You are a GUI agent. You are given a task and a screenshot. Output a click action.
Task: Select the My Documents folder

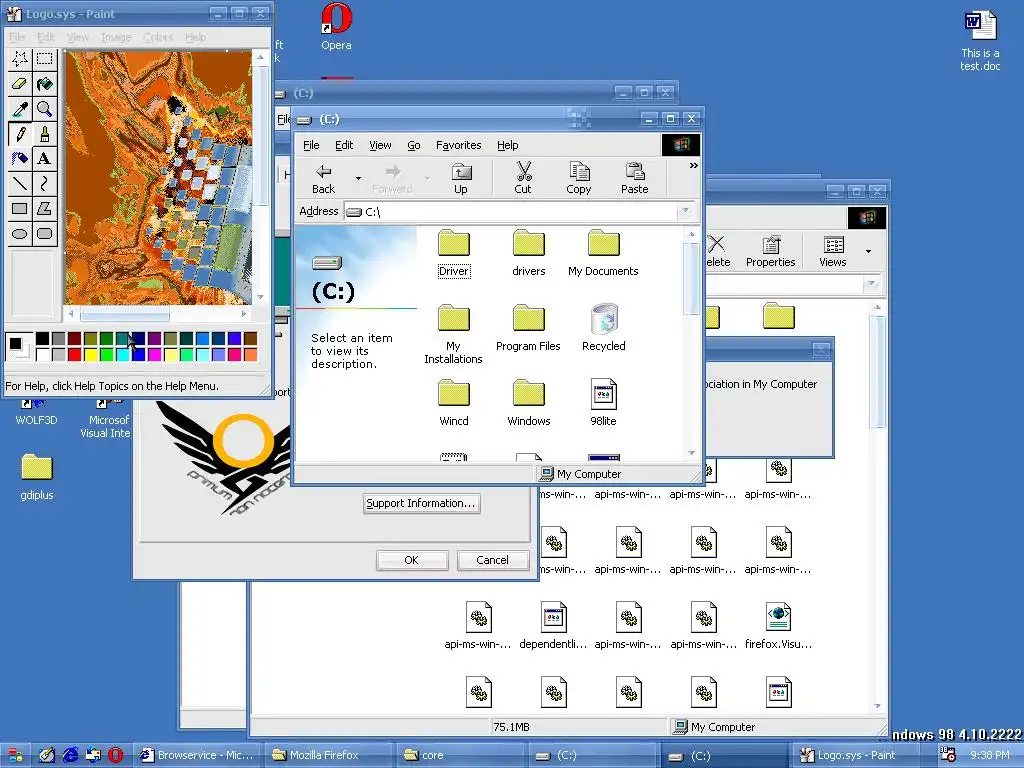603,253
